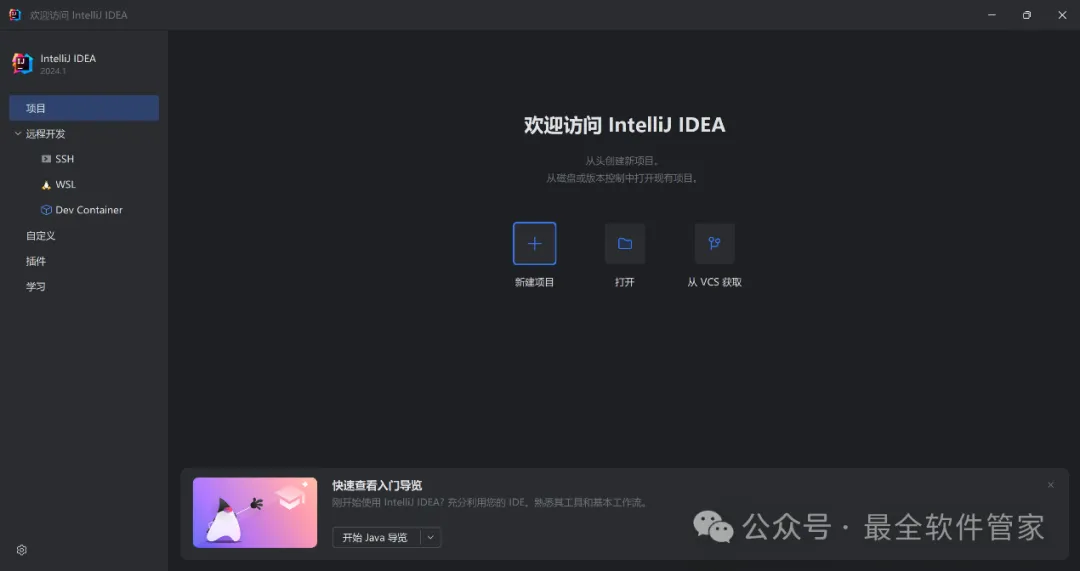Collapse the 远程开发 section chevron
The height and width of the screenshot is (571, 1080).
point(18,134)
